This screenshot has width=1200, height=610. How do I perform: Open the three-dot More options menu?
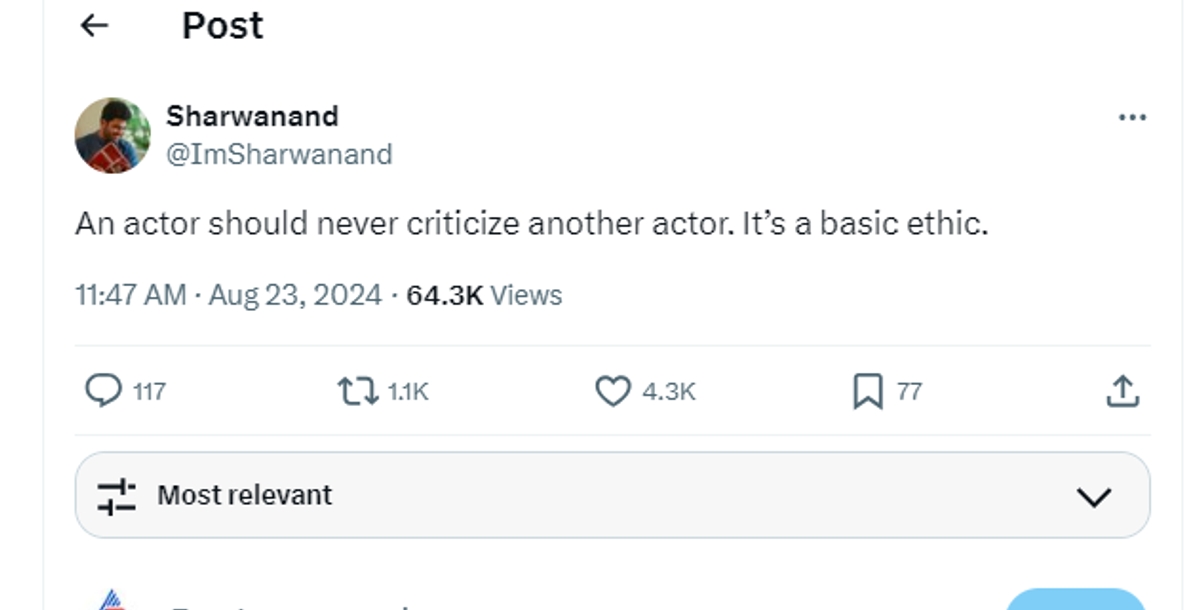tap(1131, 118)
